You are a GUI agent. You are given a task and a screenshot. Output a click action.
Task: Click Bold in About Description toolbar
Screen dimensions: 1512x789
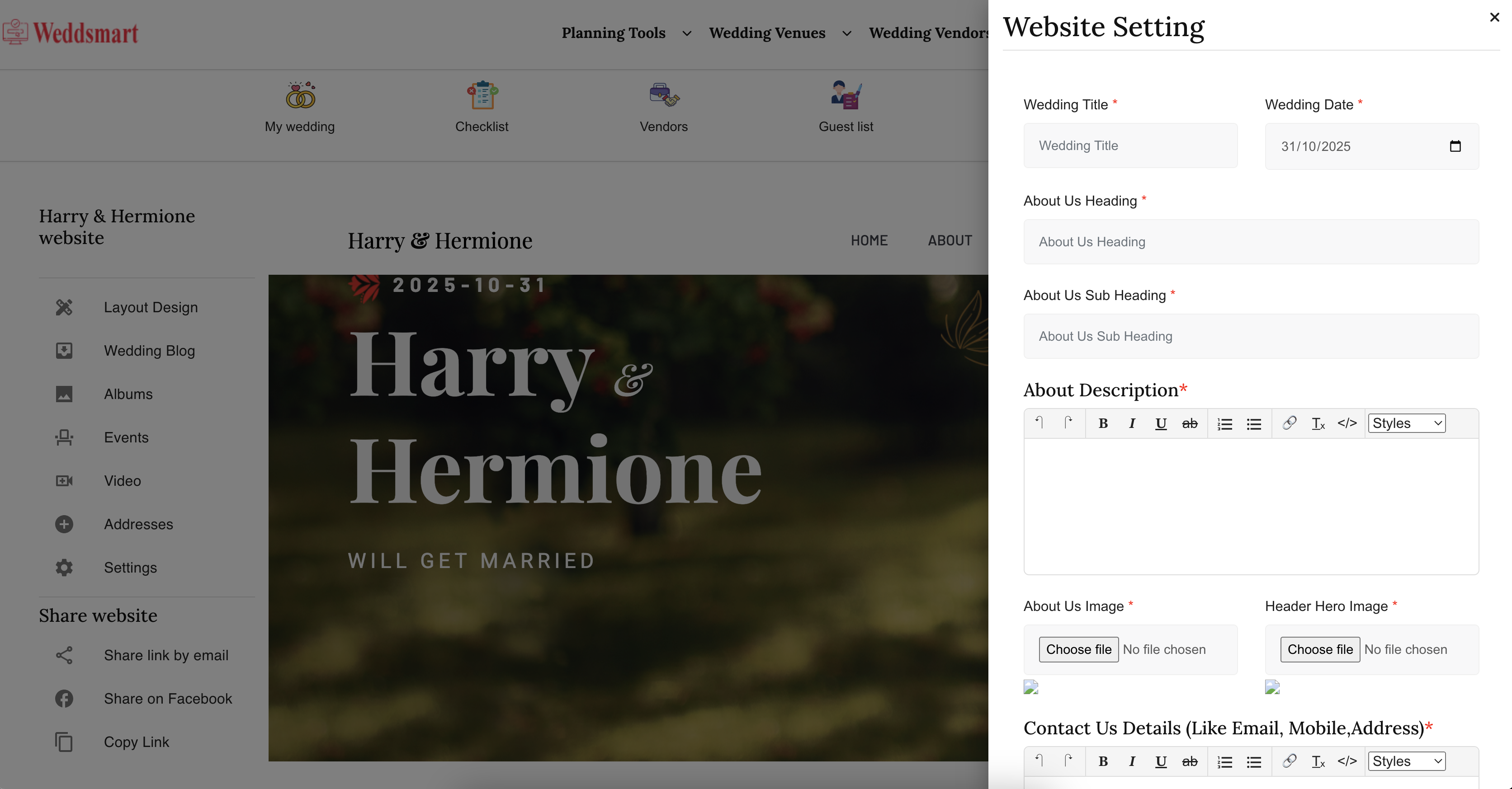click(x=1103, y=423)
